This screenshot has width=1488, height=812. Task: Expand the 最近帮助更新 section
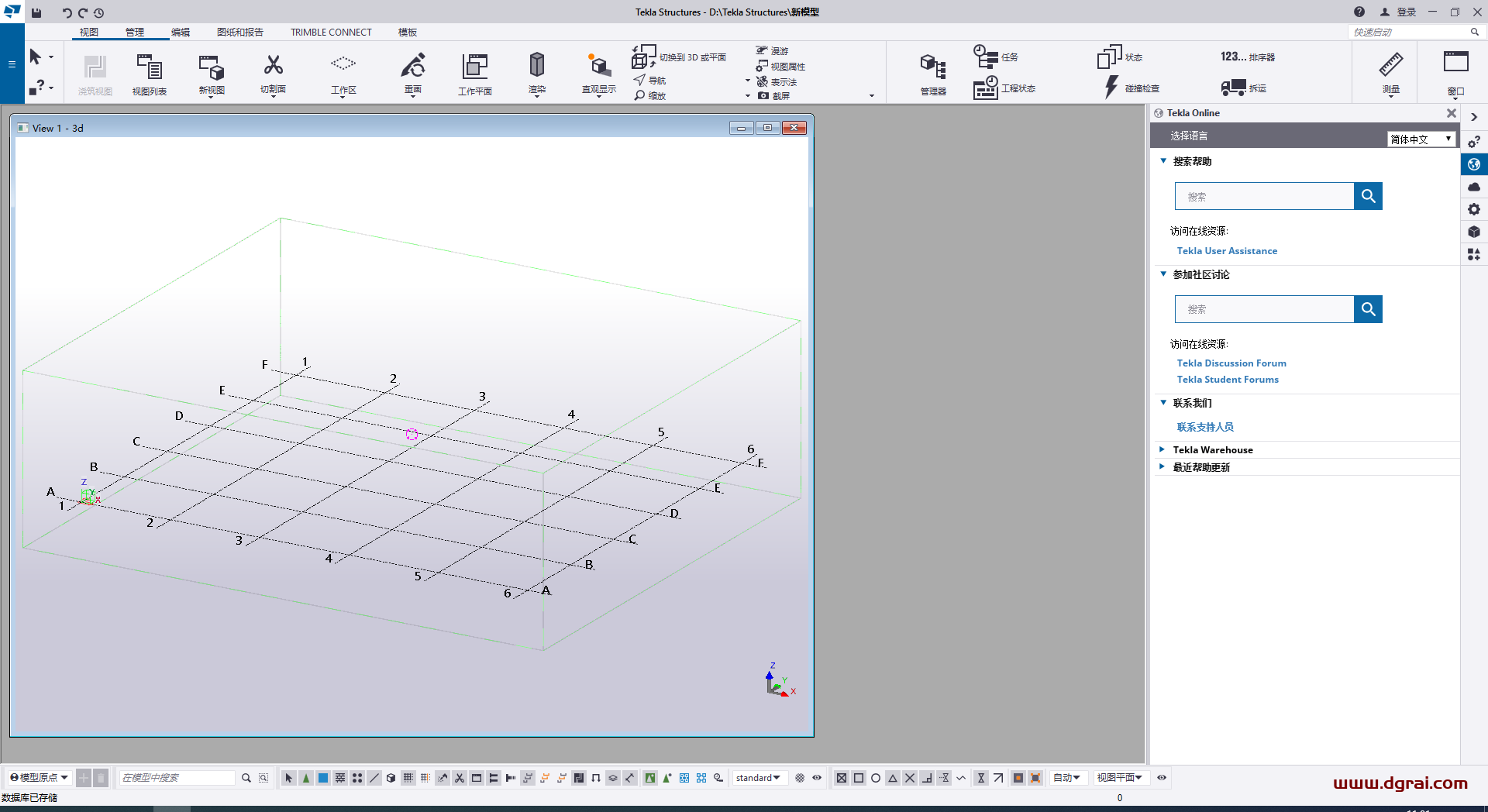pyautogui.click(x=1162, y=466)
